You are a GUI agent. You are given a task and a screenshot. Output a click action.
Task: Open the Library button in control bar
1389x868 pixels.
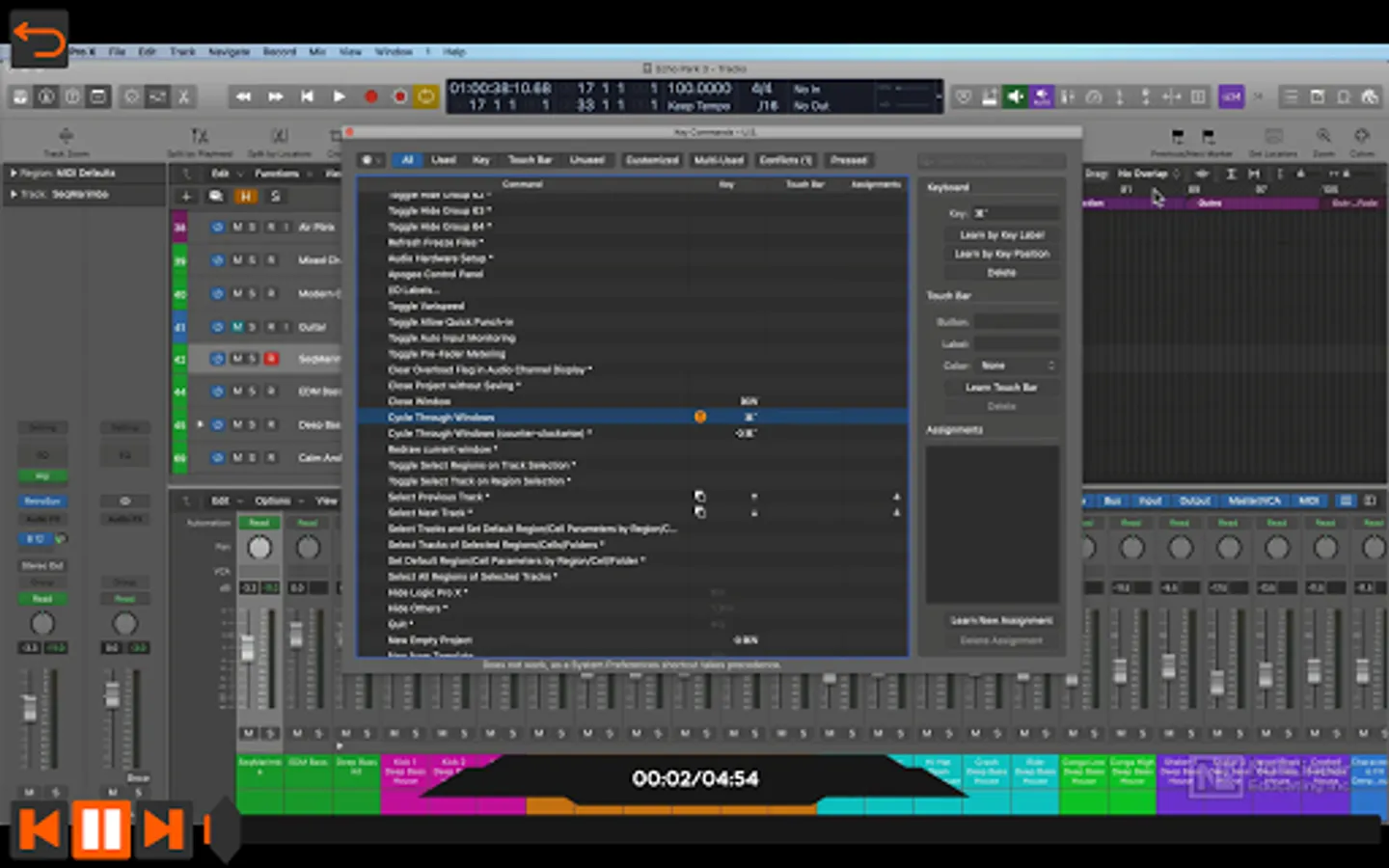click(x=20, y=96)
